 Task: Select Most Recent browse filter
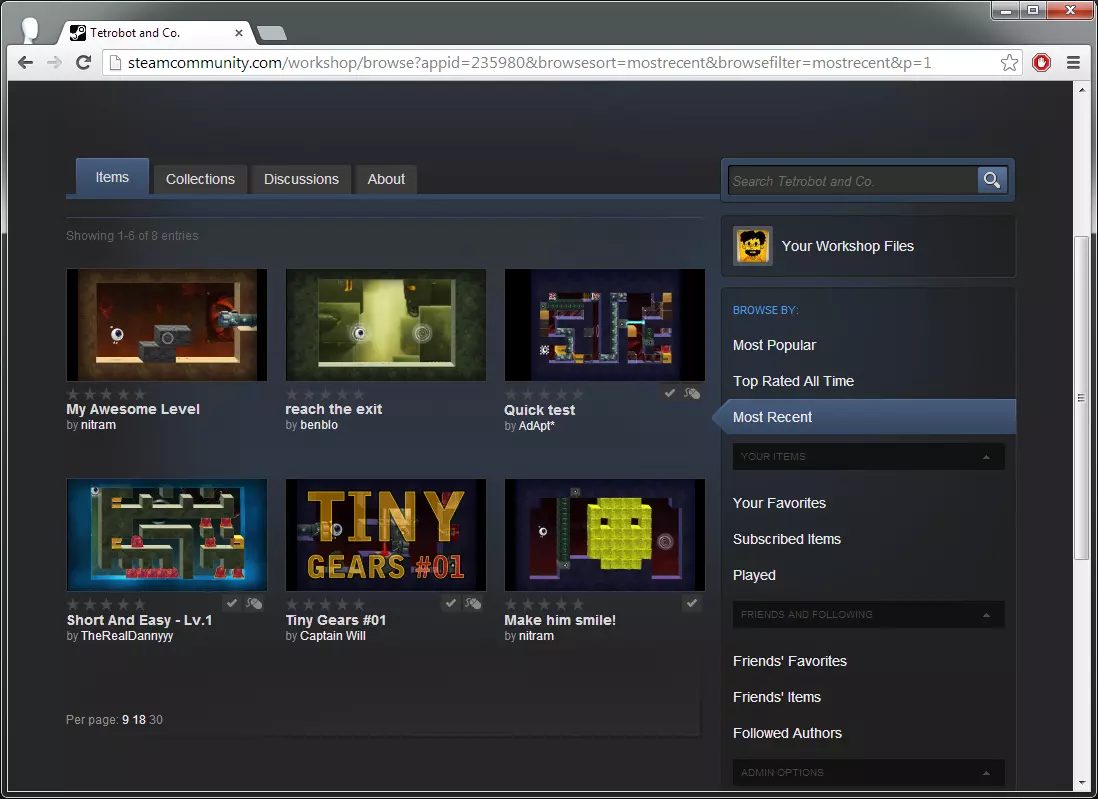click(x=868, y=417)
